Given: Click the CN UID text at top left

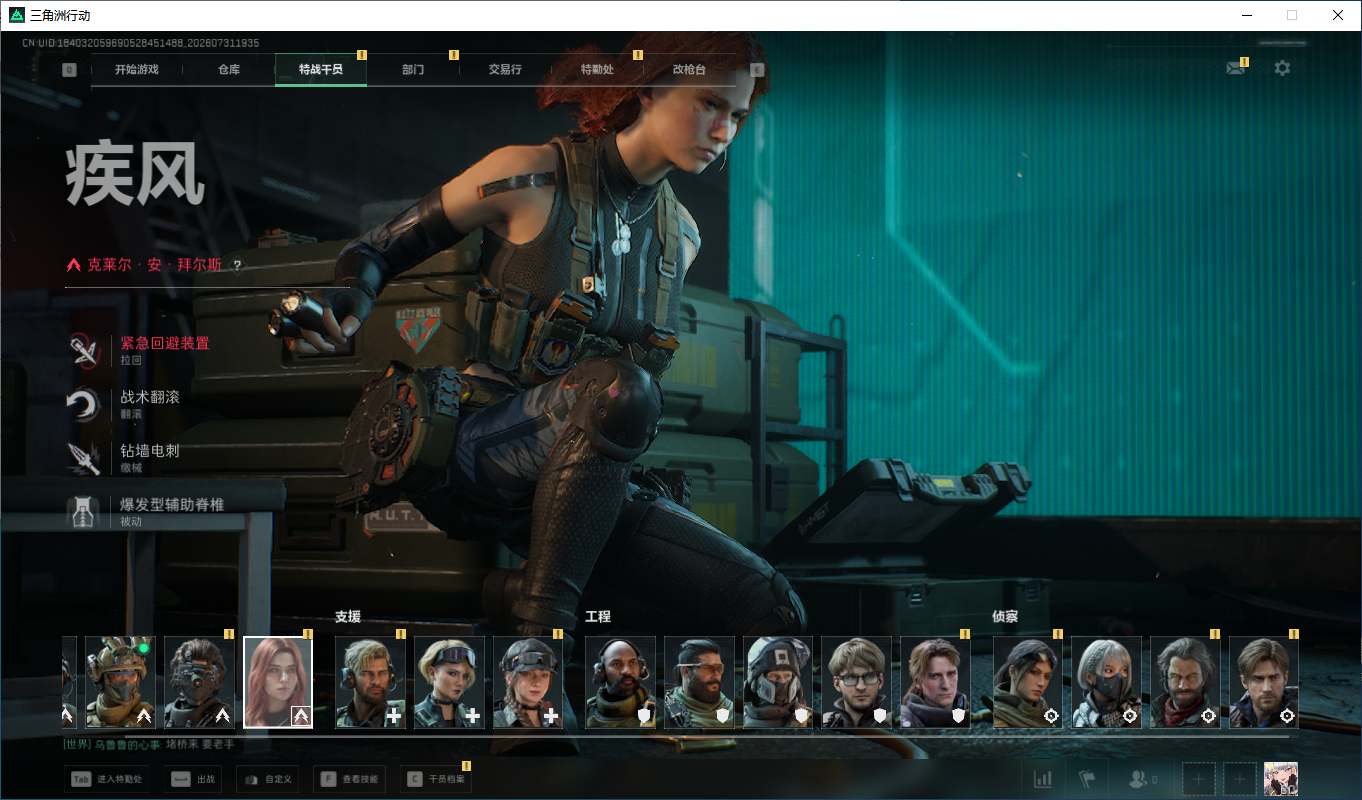Looking at the screenshot, I should [141, 43].
